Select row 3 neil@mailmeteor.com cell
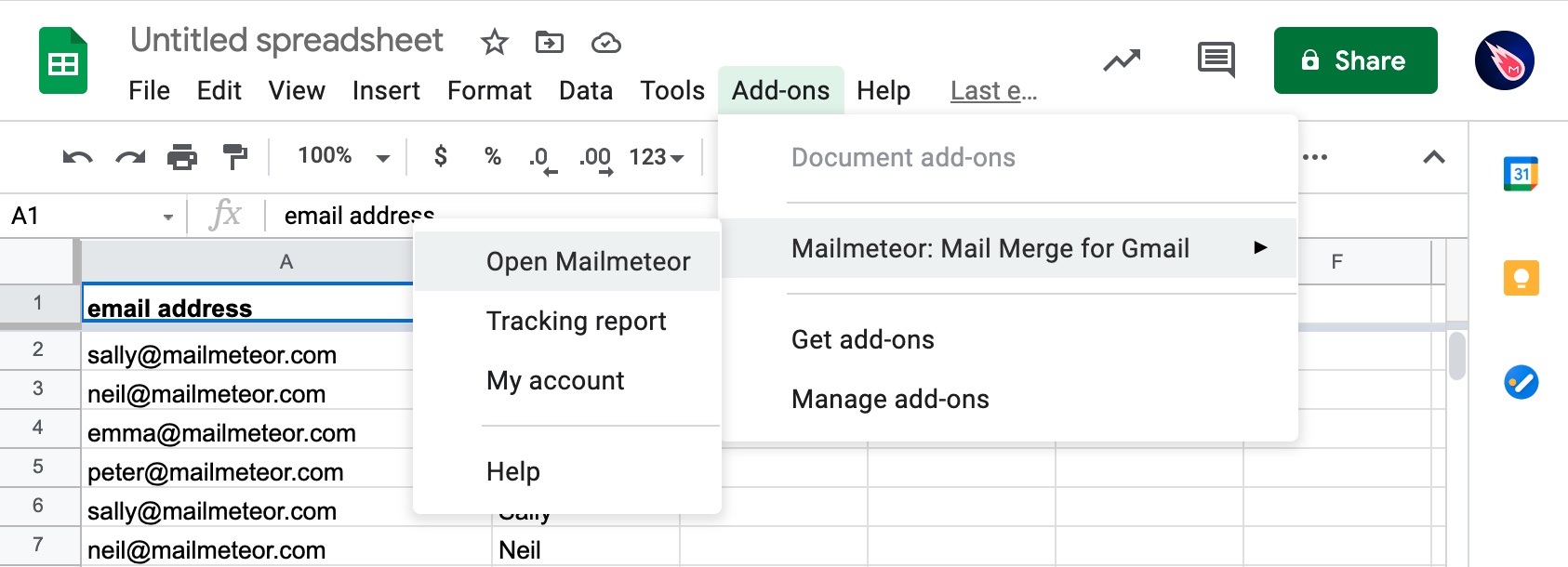Screen dimensions: 1568x567 (x=248, y=391)
